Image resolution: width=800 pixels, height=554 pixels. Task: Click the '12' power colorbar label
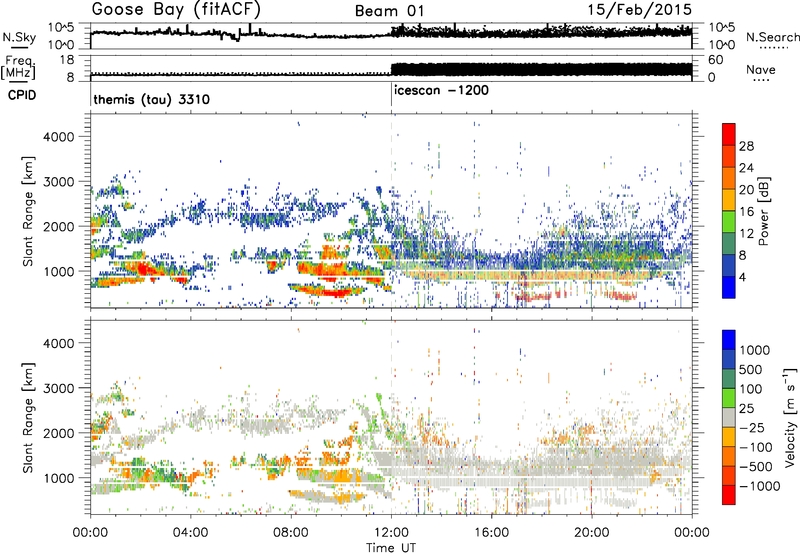[746, 234]
